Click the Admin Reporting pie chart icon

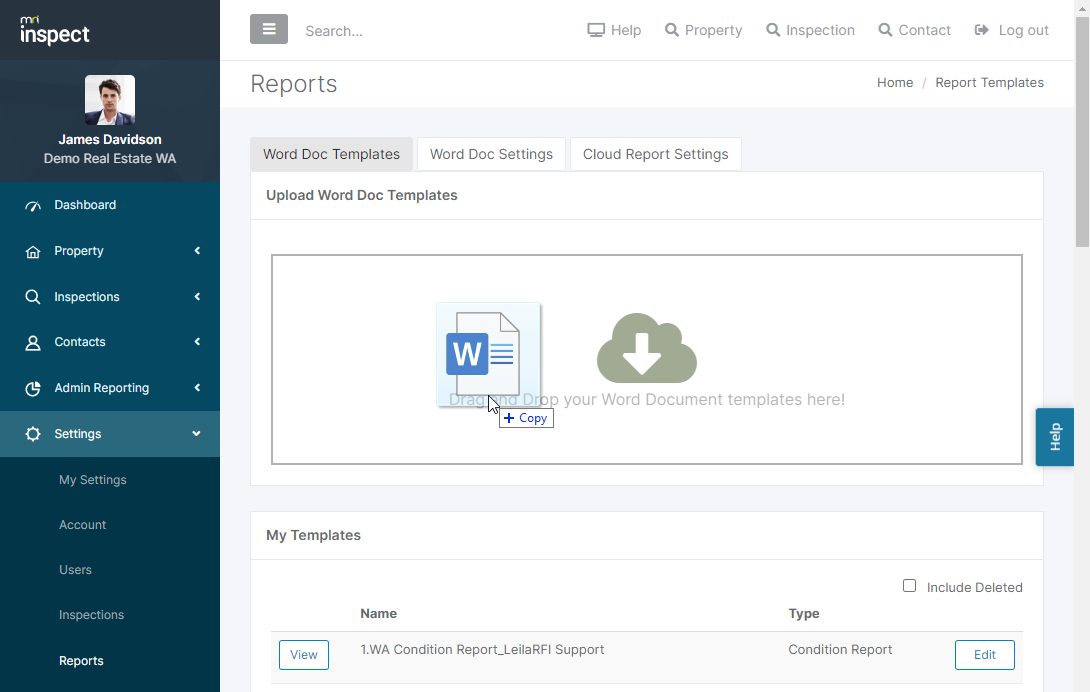[x=33, y=389]
